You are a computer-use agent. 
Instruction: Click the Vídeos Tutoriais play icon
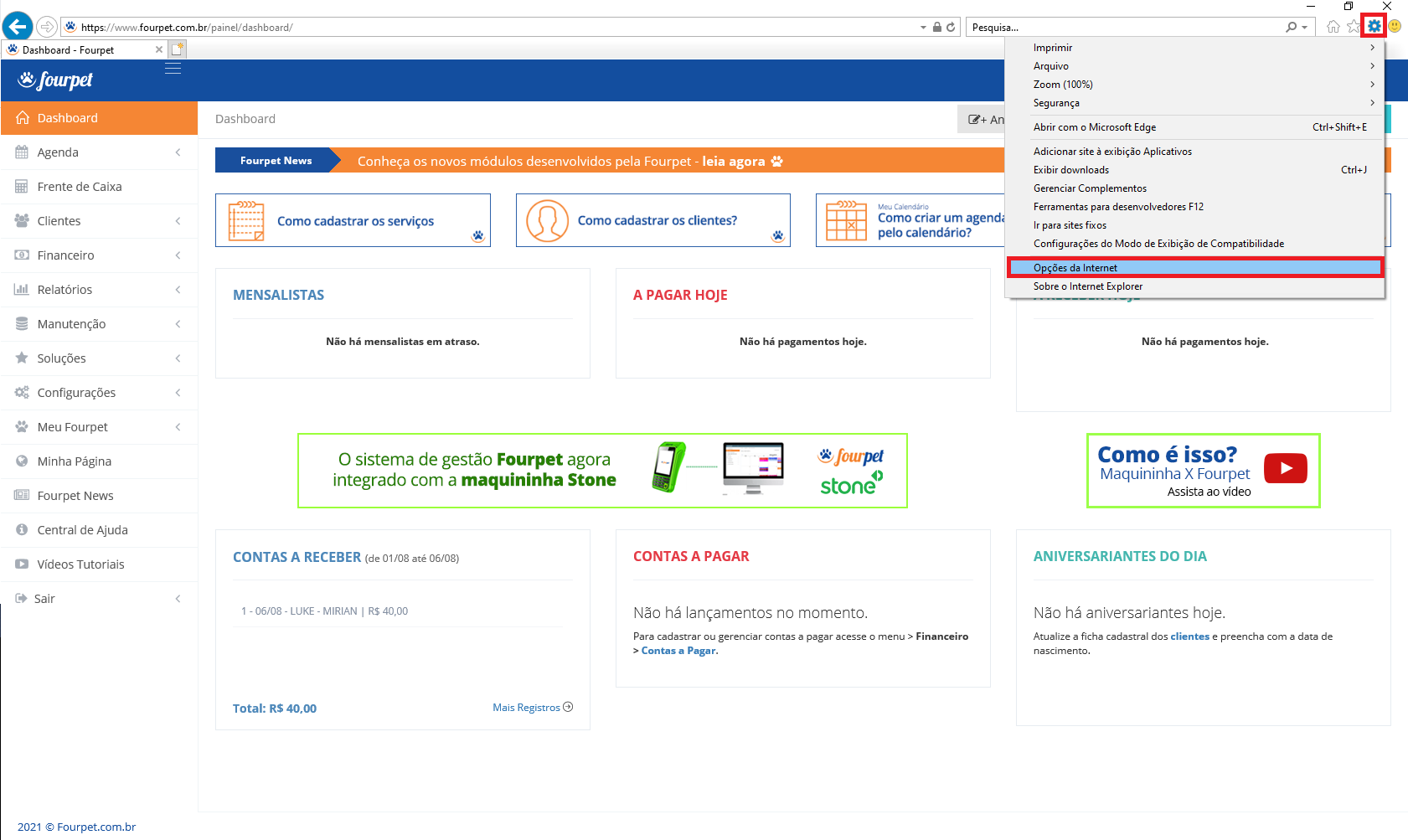22,564
